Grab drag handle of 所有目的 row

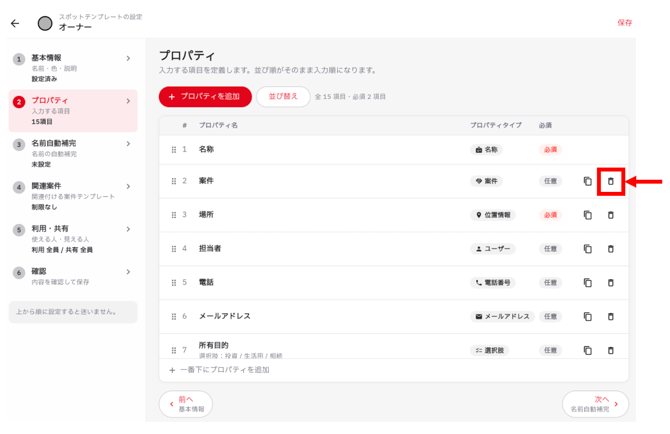[173, 350]
